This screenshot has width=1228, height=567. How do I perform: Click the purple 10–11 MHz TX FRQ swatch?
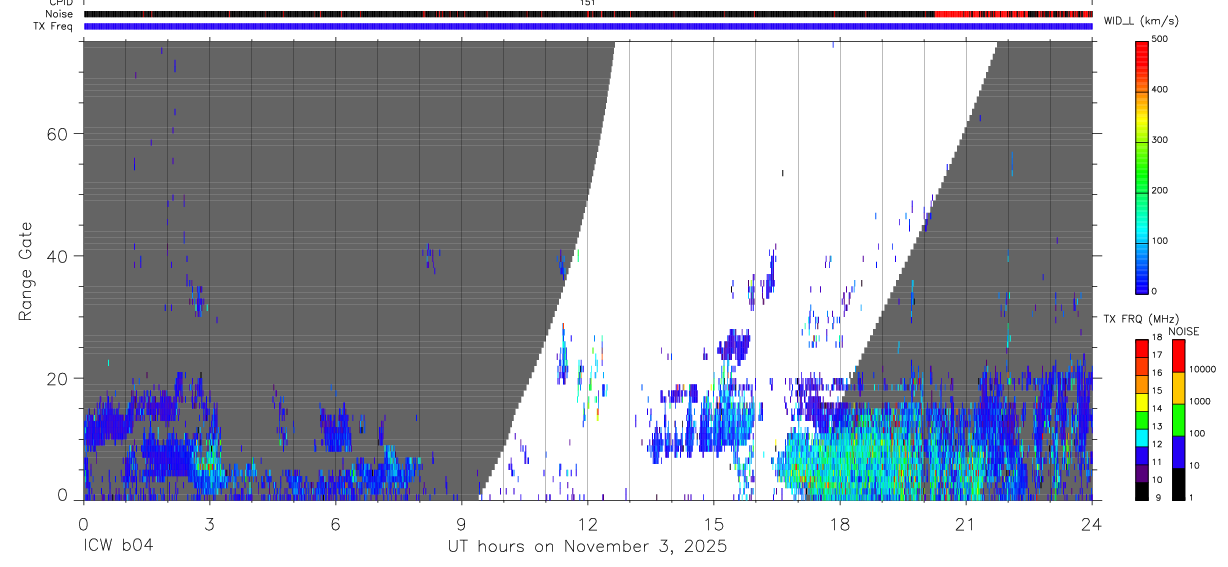(1142, 472)
